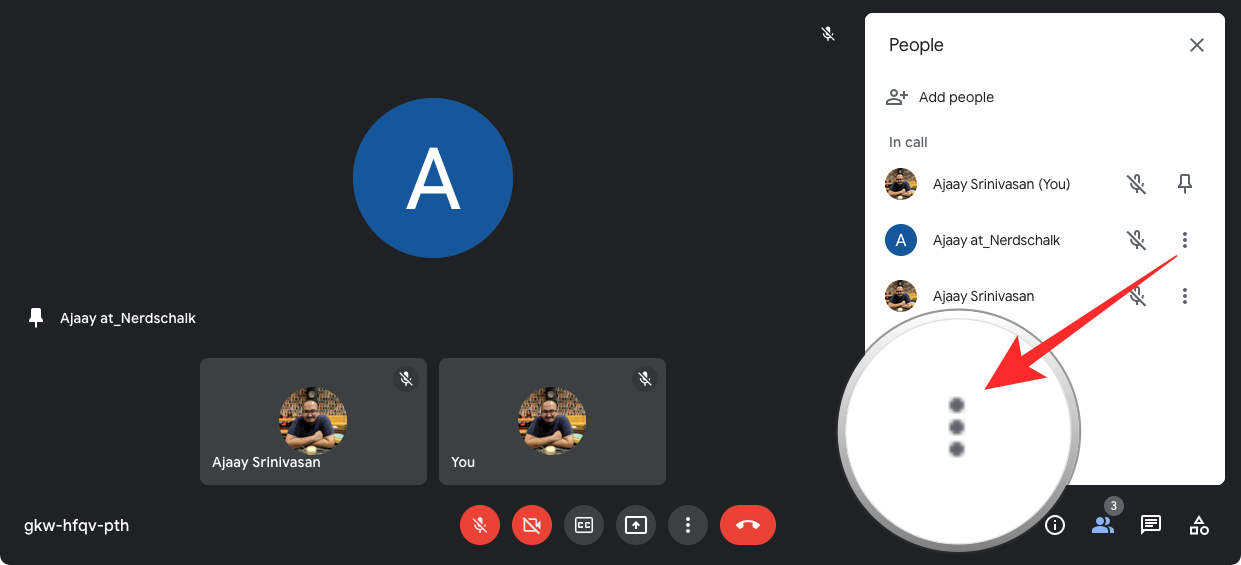Open three-dot menu for Ajaay at_Nerdschalk
This screenshot has width=1241, height=565.
tap(1185, 240)
